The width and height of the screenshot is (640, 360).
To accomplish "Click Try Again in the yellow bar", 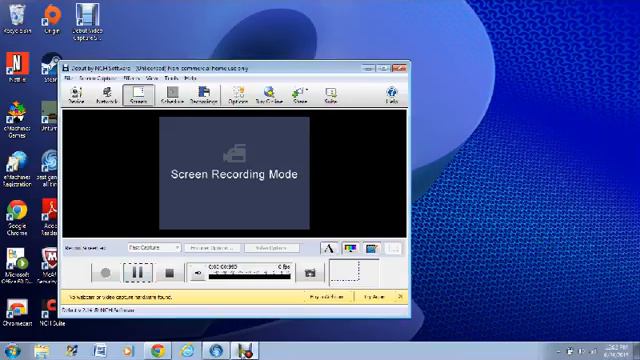I will [374, 297].
